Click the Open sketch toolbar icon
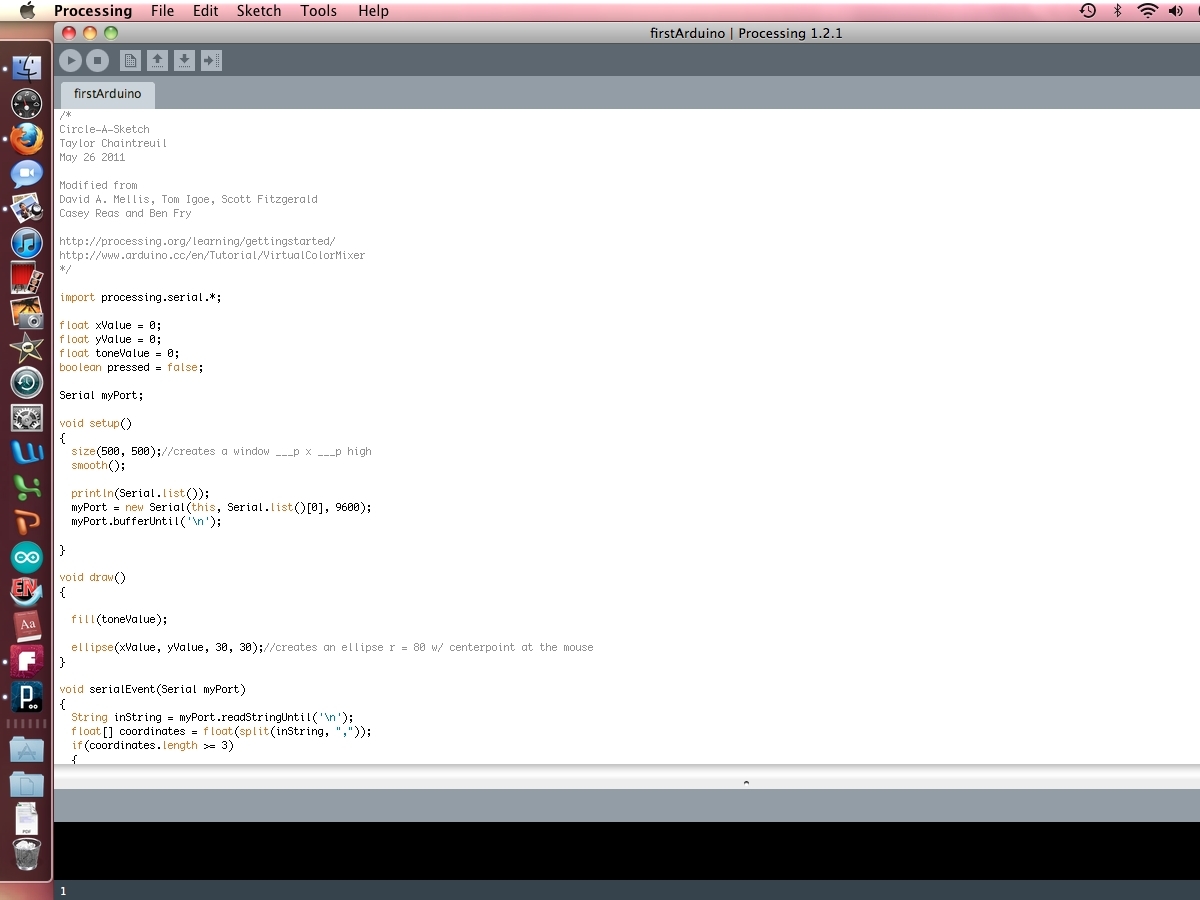This screenshot has width=1200, height=900. click(x=157, y=61)
